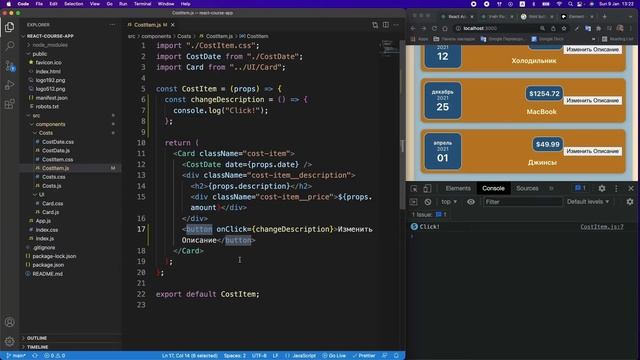The image size is (640, 360).
Task: Click Изменить Описание button on Холодильник card
Action: pos(593,49)
